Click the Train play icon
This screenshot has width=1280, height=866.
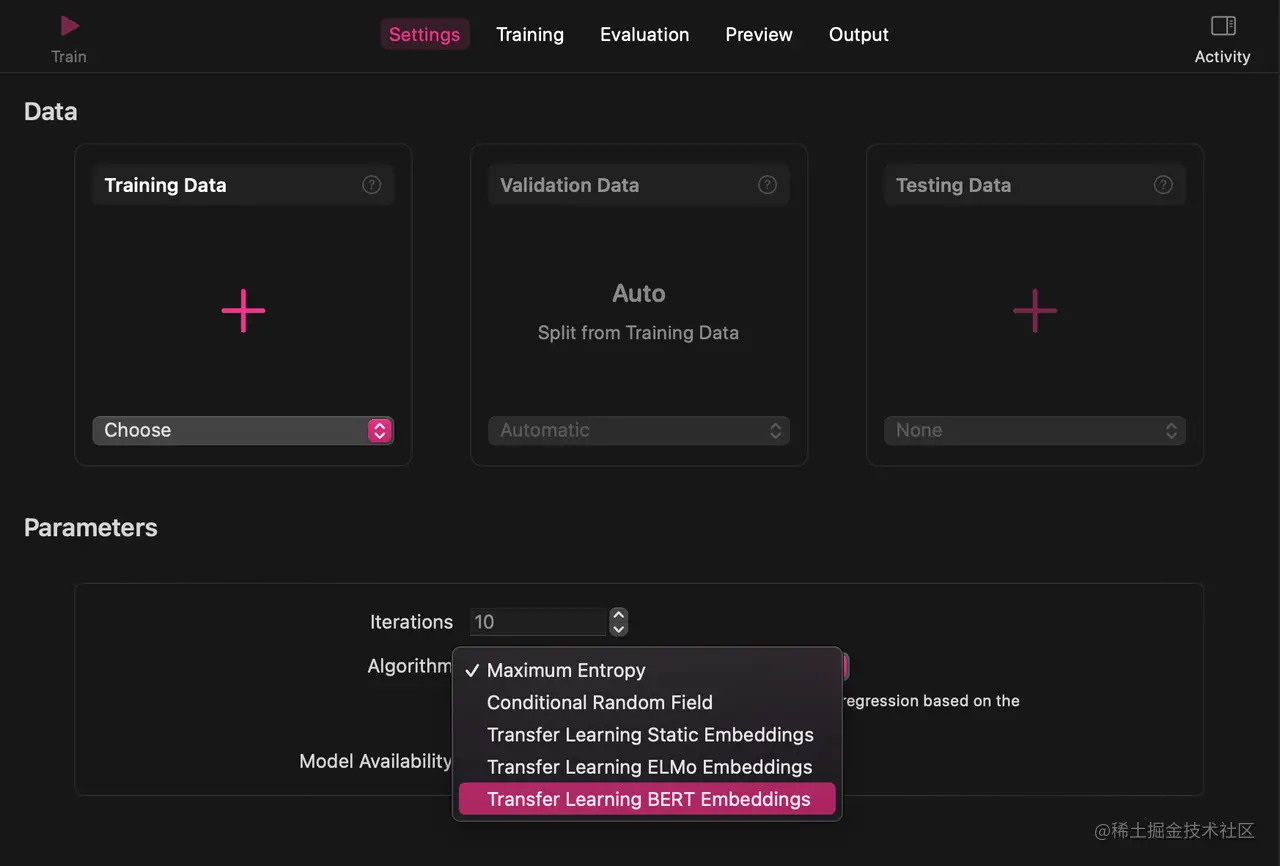click(x=69, y=26)
